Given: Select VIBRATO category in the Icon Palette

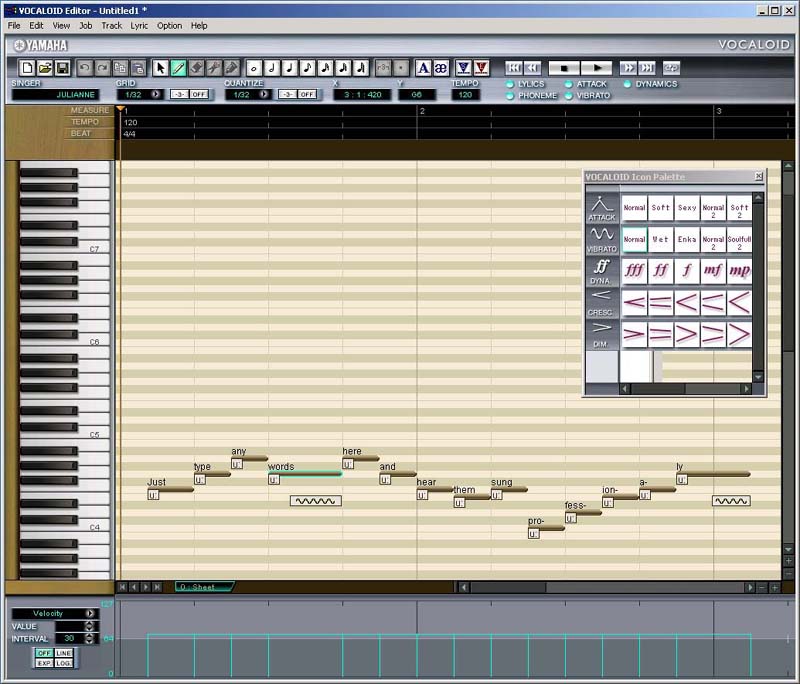Looking at the screenshot, I should (x=602, y=240).
